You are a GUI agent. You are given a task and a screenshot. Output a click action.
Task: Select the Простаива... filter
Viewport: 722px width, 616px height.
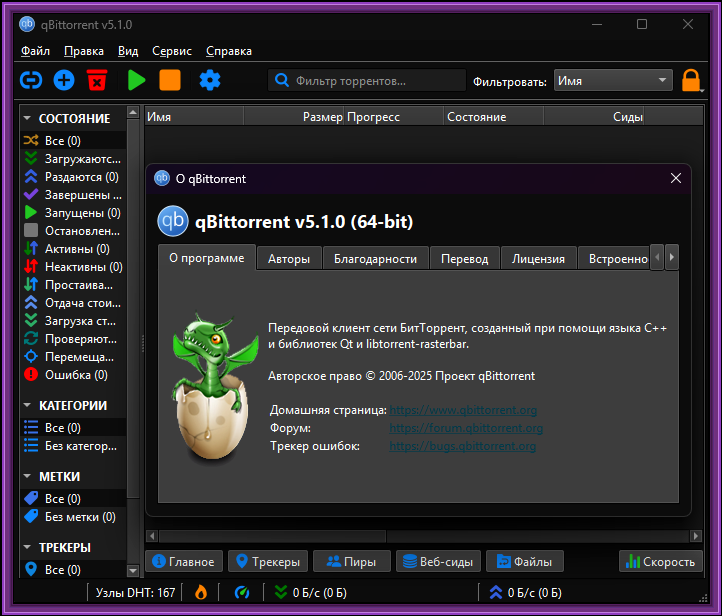click(73, 285)
